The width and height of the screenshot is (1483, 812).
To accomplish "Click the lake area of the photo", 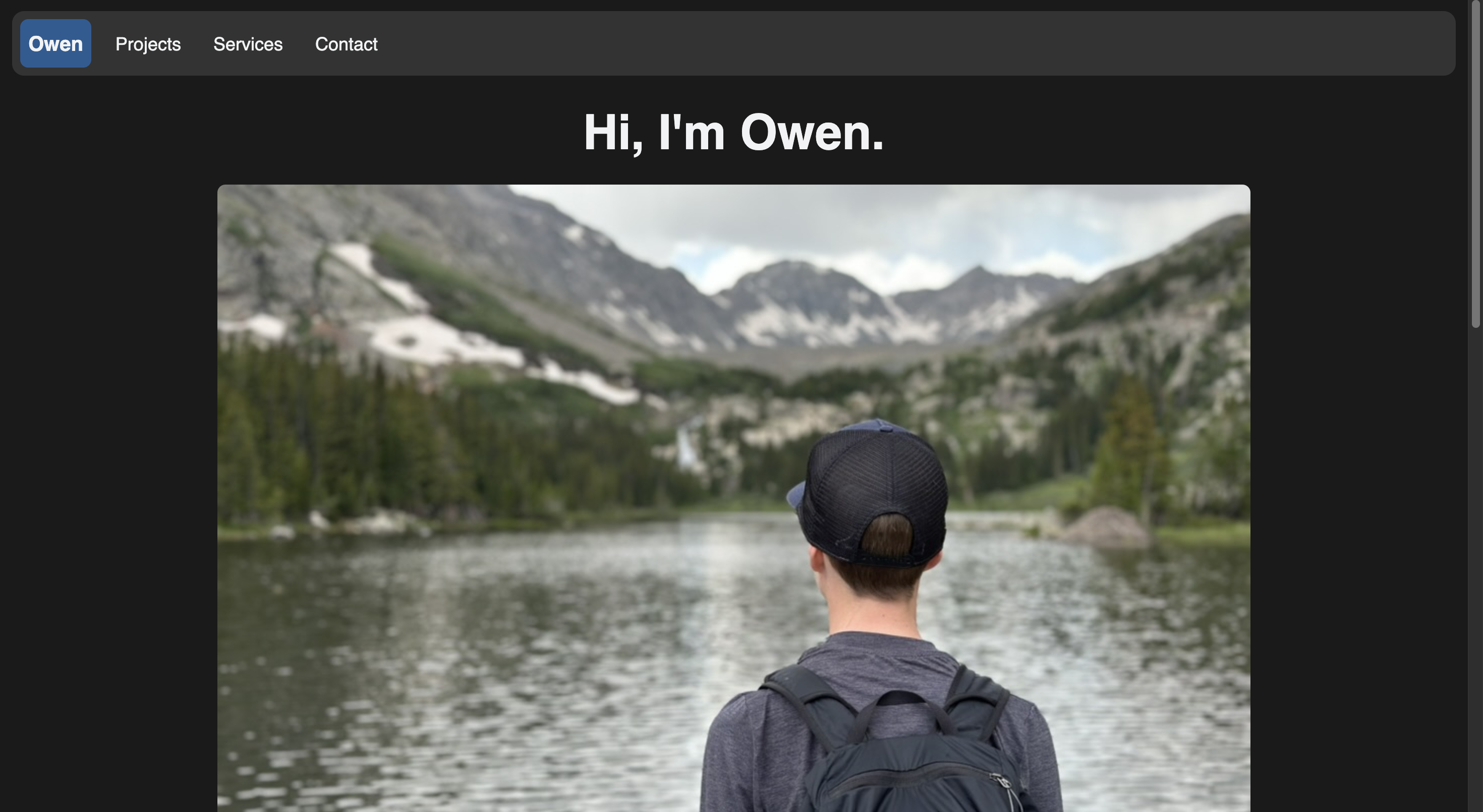I will tap(461, 662).
